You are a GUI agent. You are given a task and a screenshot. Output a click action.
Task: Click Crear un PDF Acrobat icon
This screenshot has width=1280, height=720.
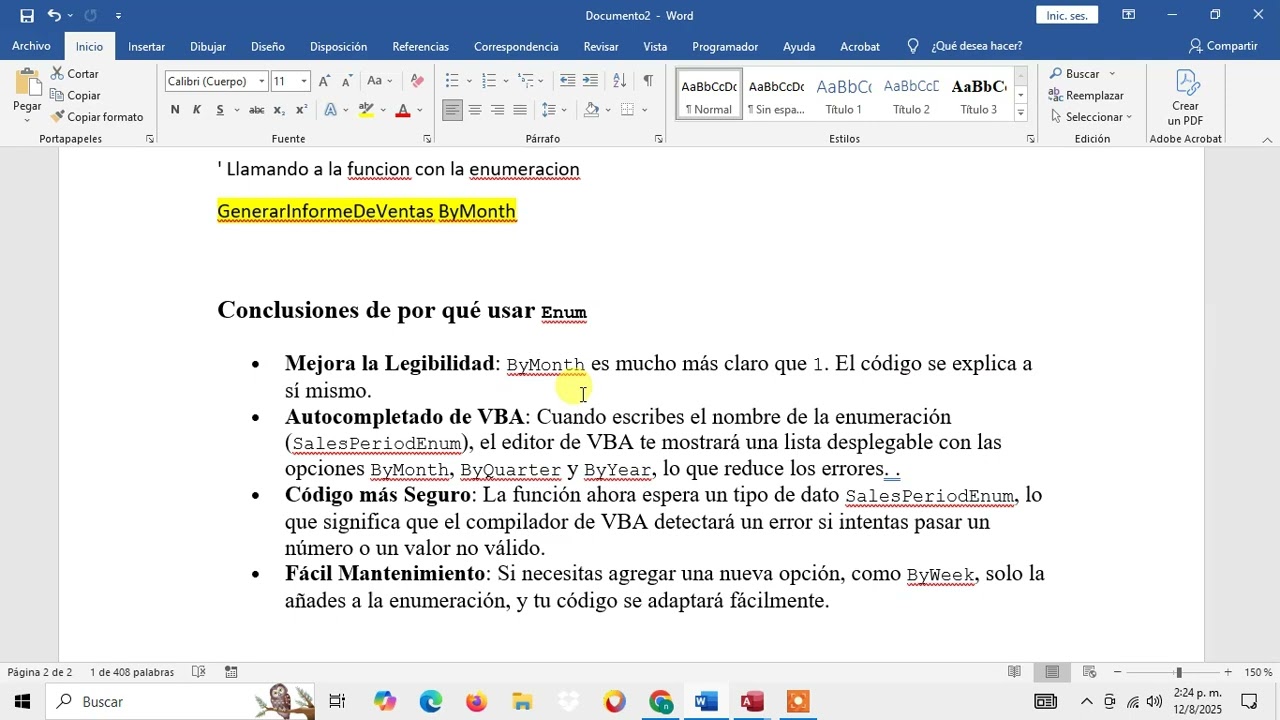click(x=1185, y=97)
